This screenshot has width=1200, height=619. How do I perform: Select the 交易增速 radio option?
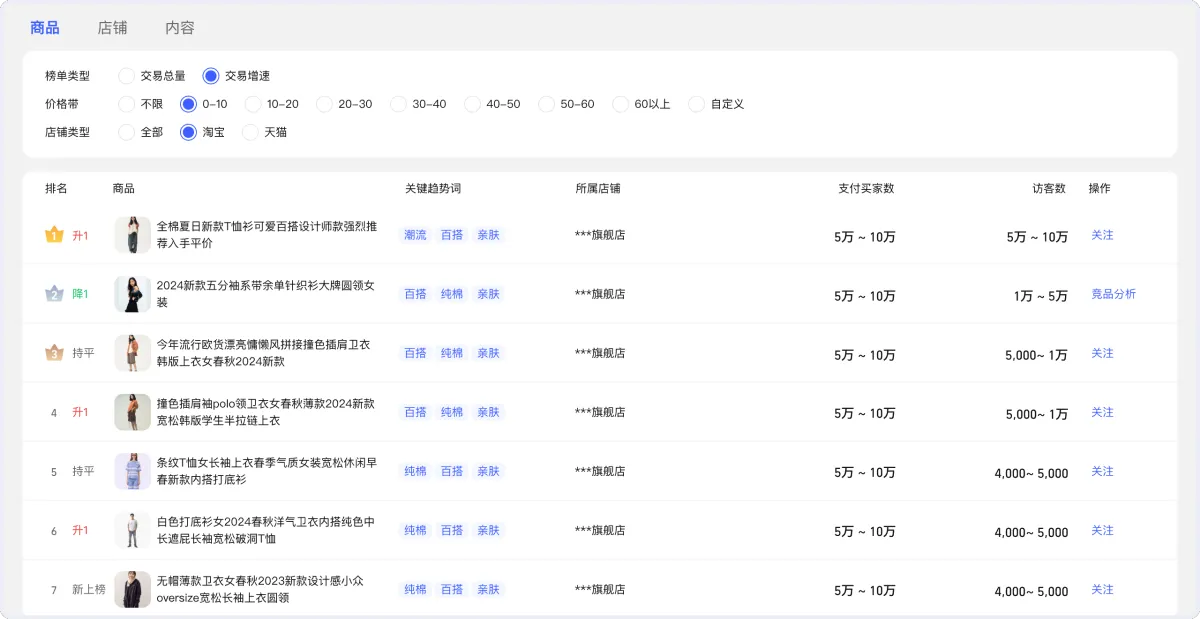pos(210,76)
